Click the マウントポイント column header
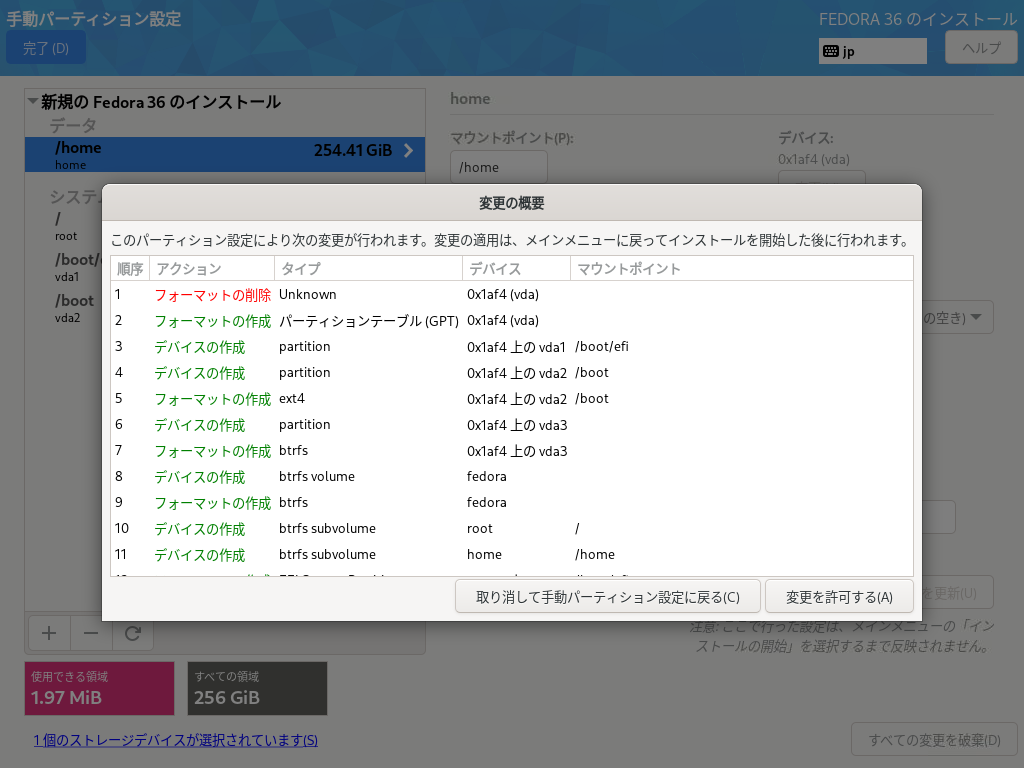This screenshot has height=768, width=1024. (741, 268)
